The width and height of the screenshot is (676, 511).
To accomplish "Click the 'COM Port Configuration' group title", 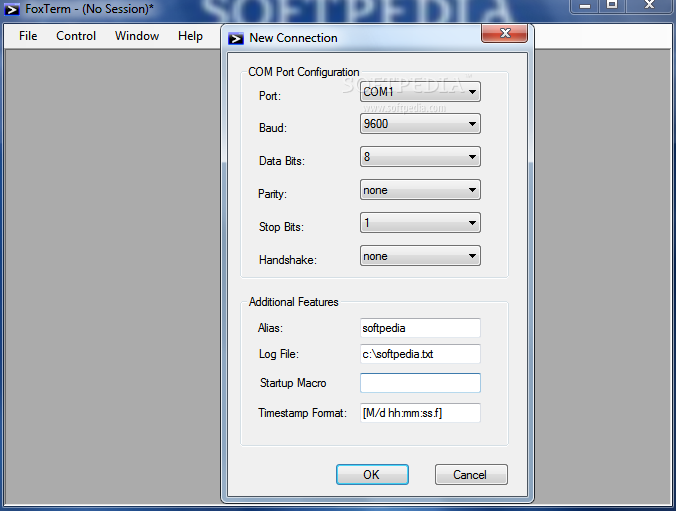I will (x=304, y=72).
